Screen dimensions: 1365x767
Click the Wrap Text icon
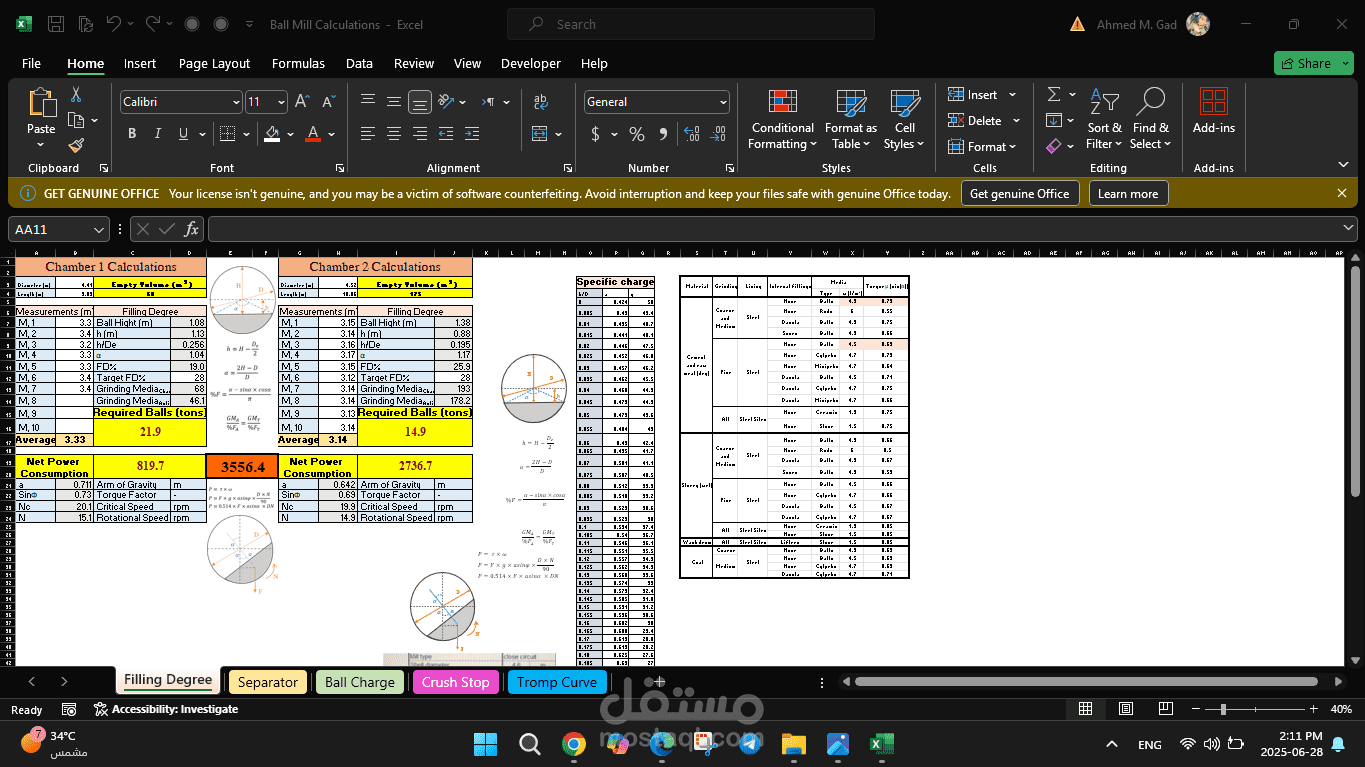click(541, 102)
